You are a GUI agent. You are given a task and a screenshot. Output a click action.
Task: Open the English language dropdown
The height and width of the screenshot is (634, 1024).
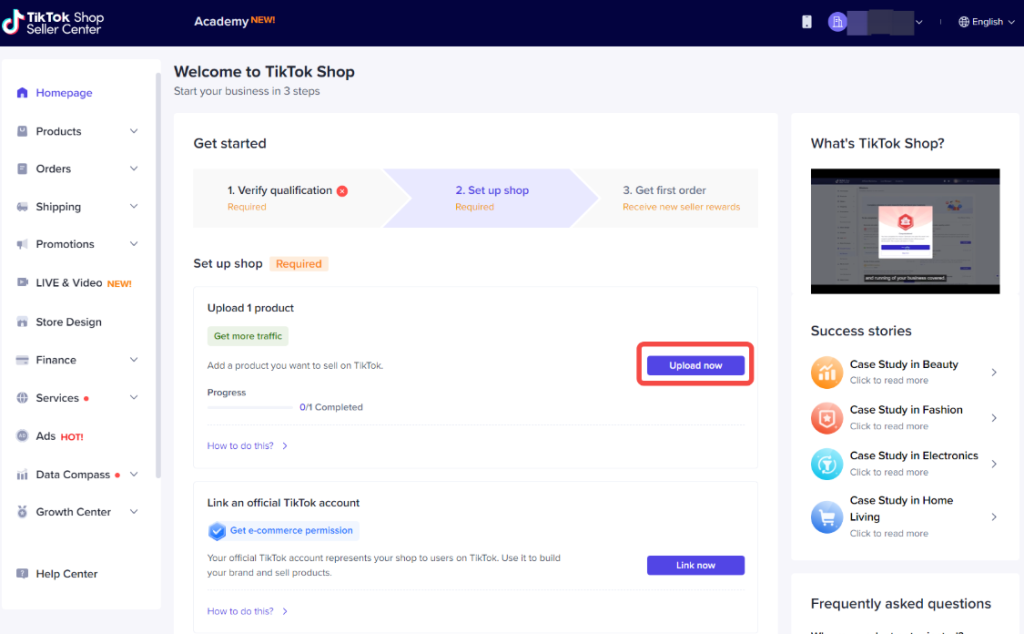point(987,22)
